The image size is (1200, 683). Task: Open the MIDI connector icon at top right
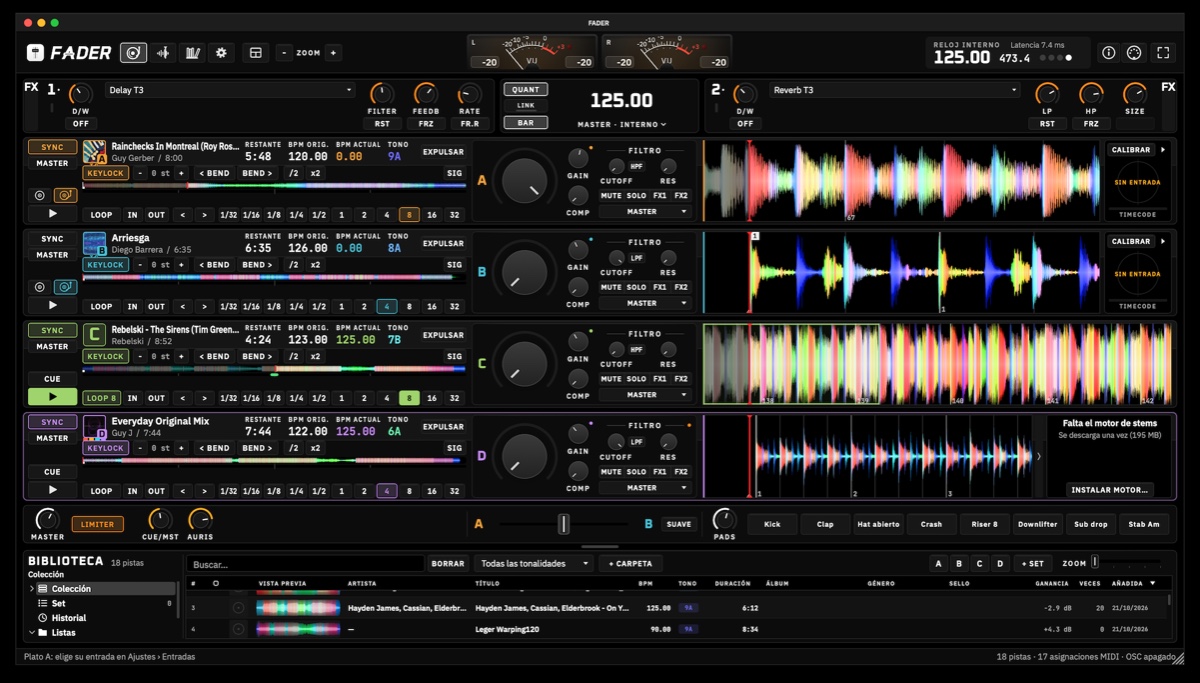[1134, 53]
